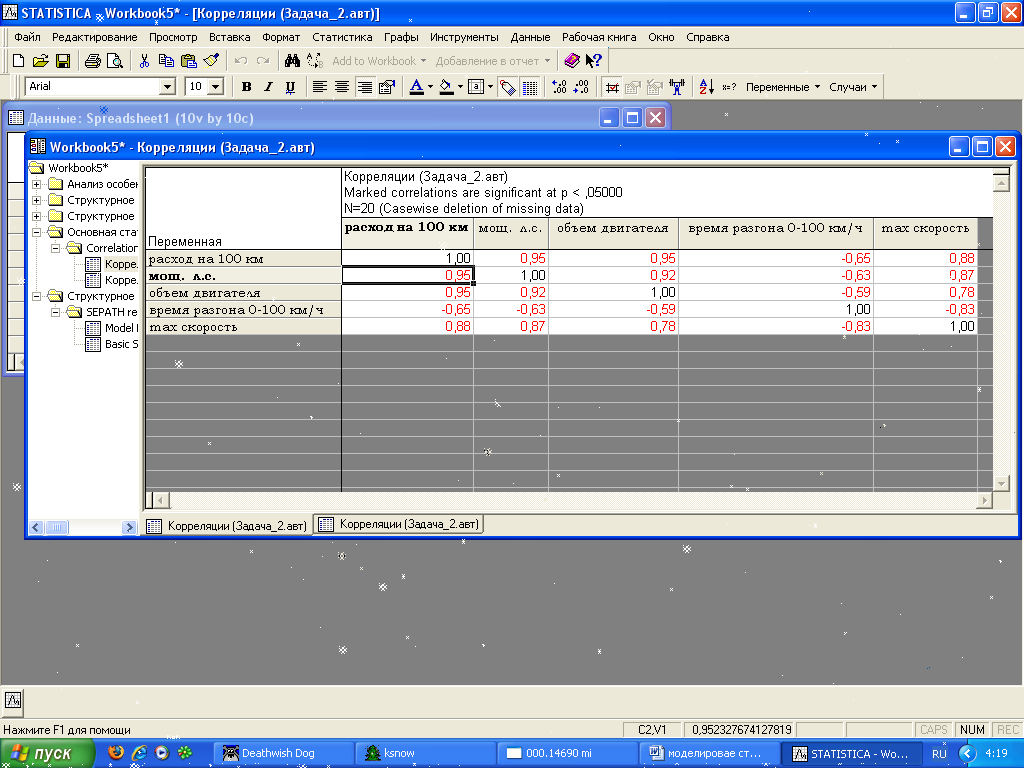This screenshot has width=1024, height=768.
Task: Toggle Italic formatting
Action: click(268, 87)
